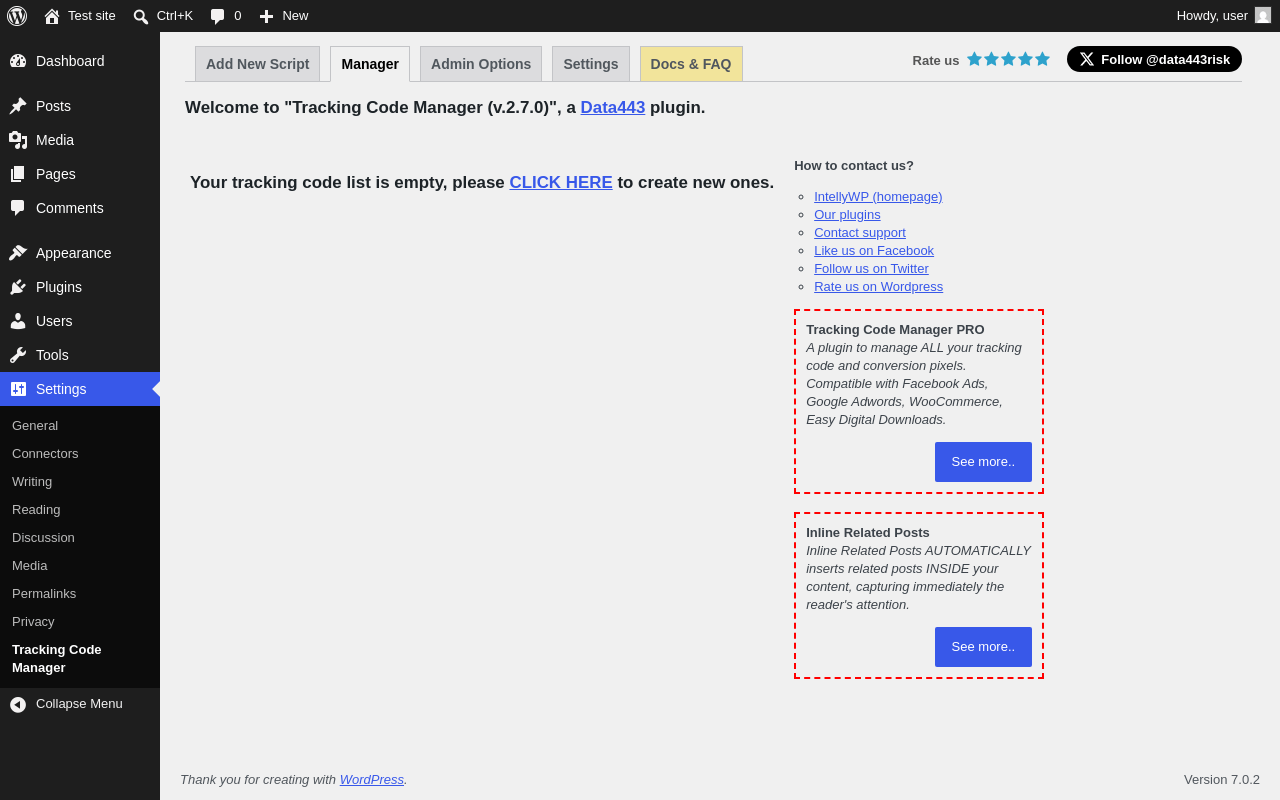
Task: Click the third rating star
Action: pyautogui.click(x=1009, y=59)
